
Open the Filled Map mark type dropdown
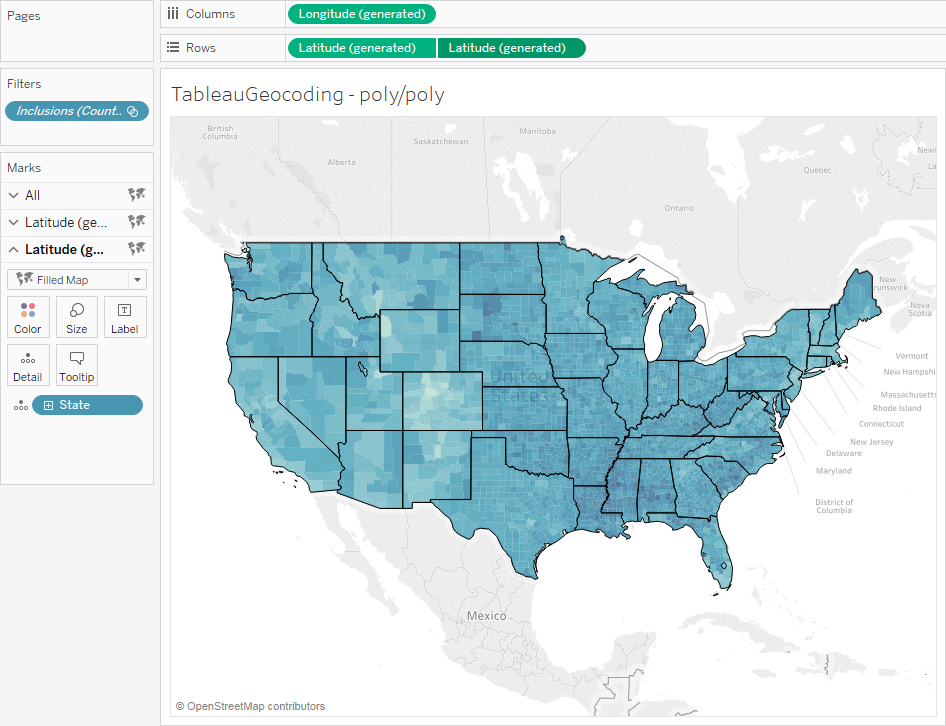point(138,280)
